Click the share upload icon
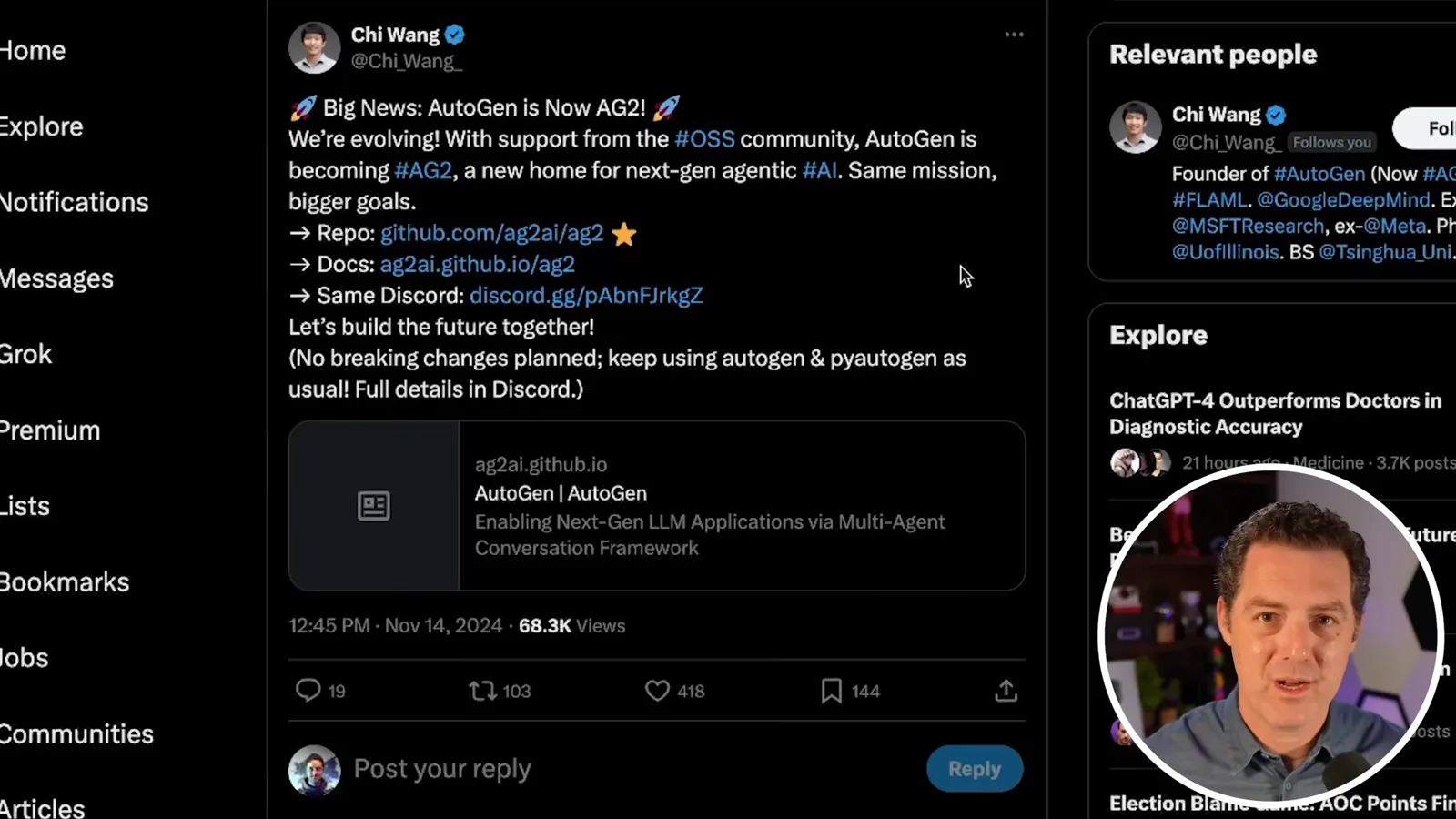 tap(1006, 691)
